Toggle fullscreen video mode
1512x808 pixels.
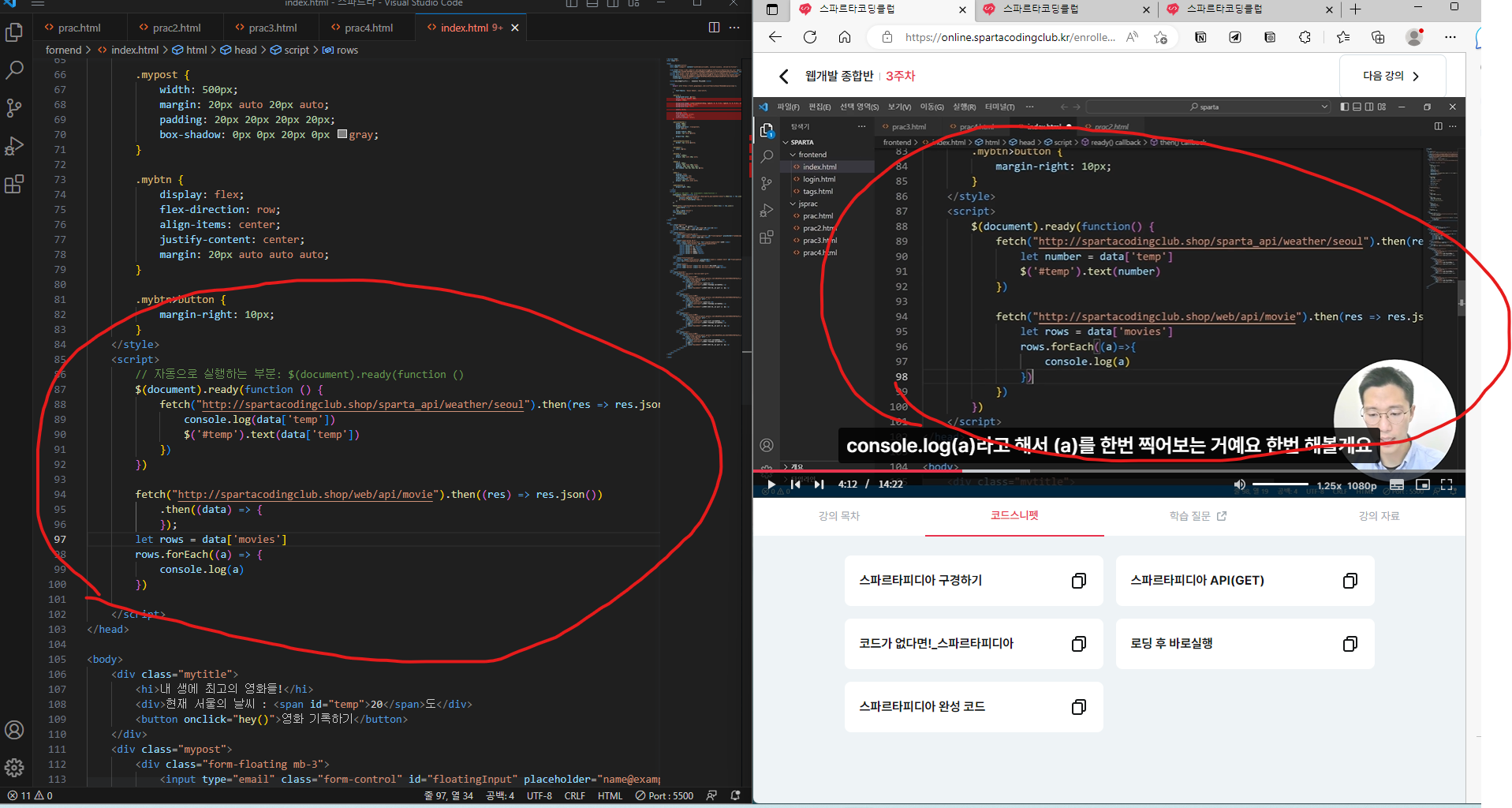click(1447, 484)
